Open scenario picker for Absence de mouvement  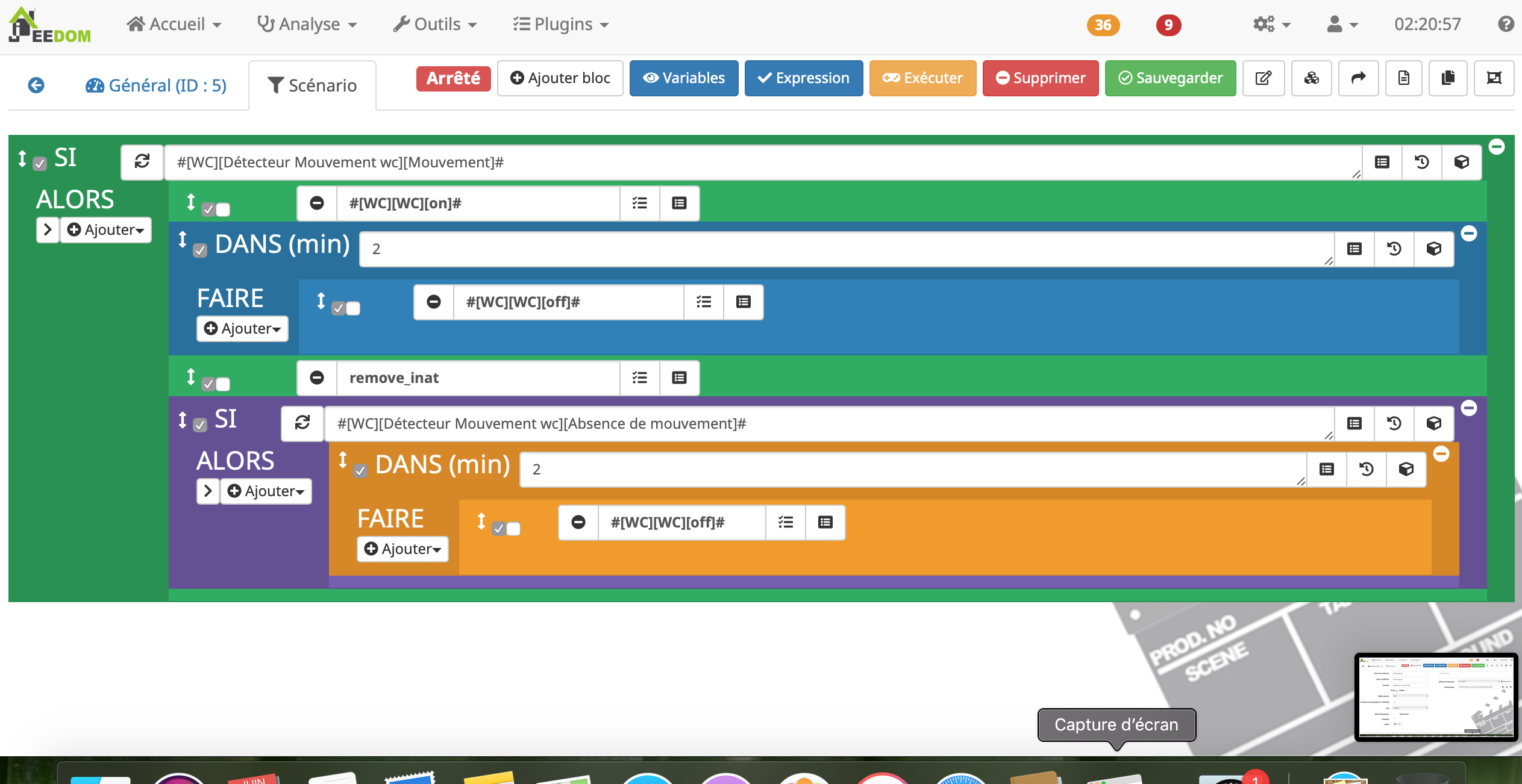coord(1394,423)
